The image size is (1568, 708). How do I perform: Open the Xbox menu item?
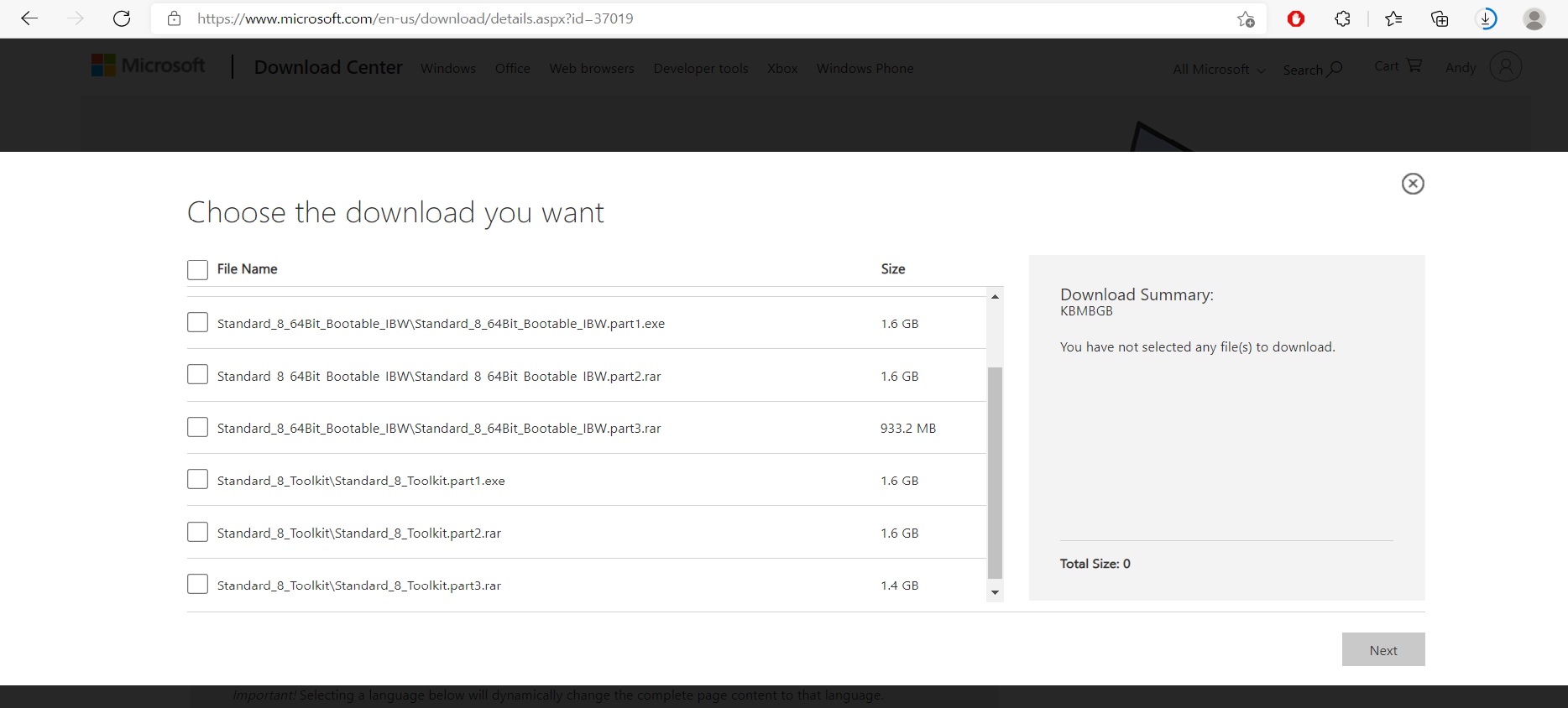[782, 68]
